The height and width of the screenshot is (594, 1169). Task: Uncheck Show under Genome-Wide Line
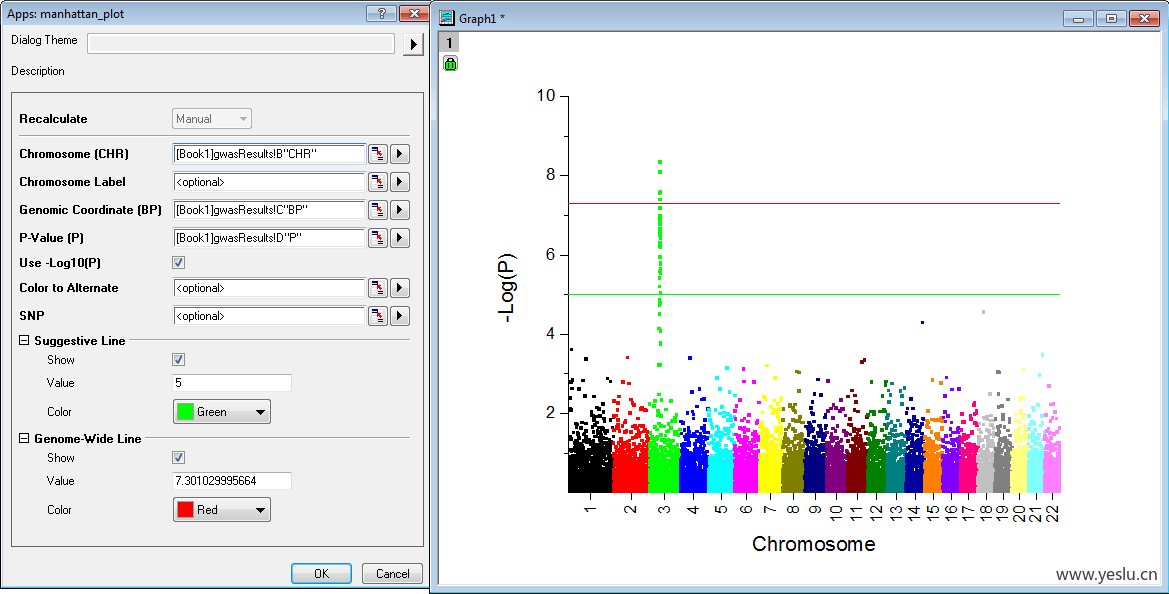pos(179,458)
